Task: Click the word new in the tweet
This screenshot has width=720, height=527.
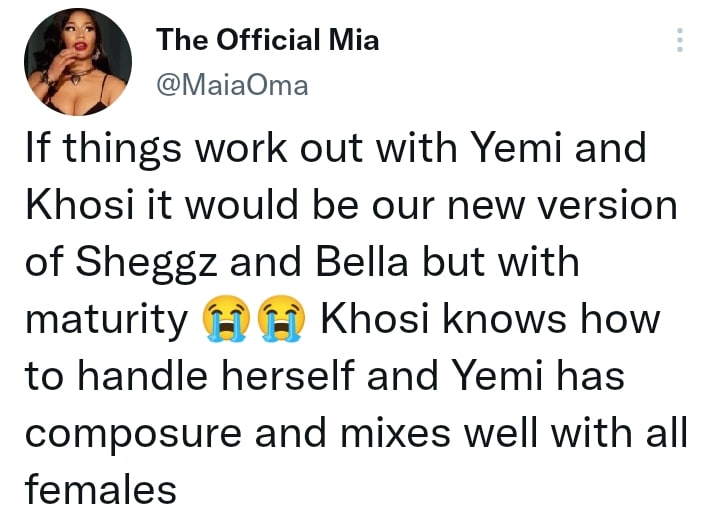Action: [x=490, y=206]
